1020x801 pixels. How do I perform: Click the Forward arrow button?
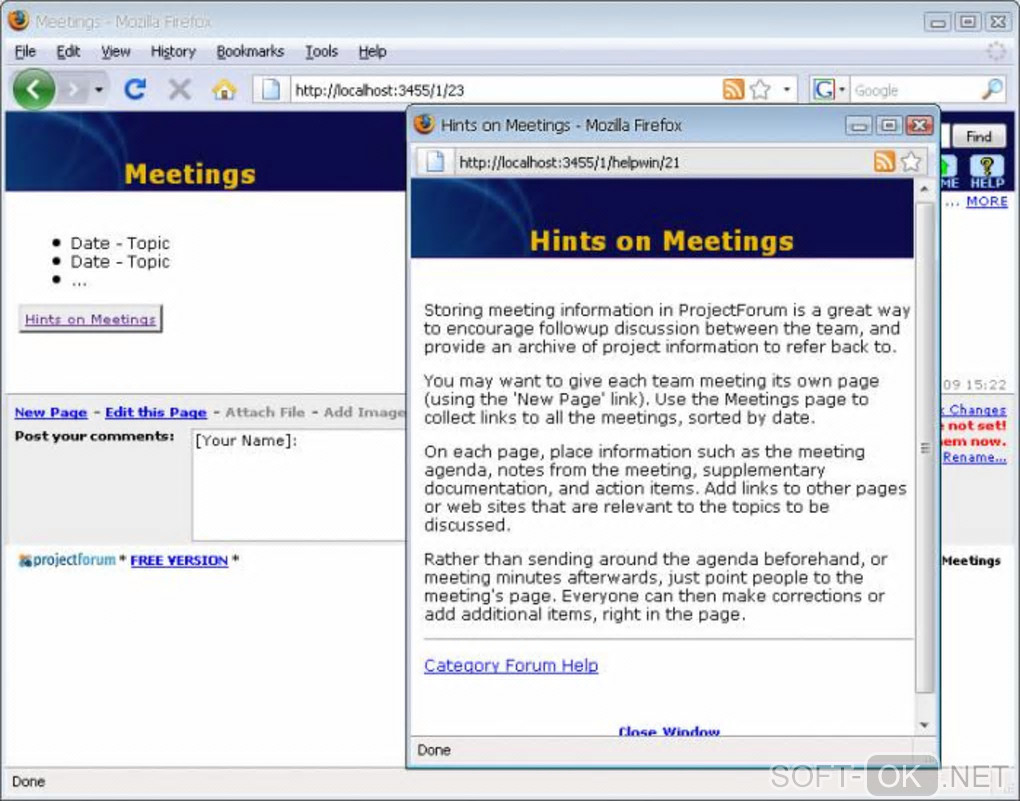coord(74,89)
